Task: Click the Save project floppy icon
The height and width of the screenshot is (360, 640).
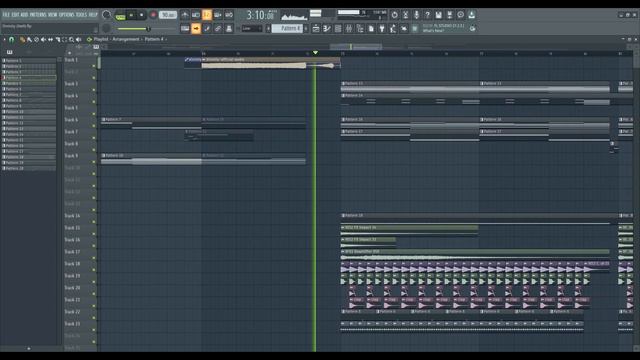Action: click(438, 15)
